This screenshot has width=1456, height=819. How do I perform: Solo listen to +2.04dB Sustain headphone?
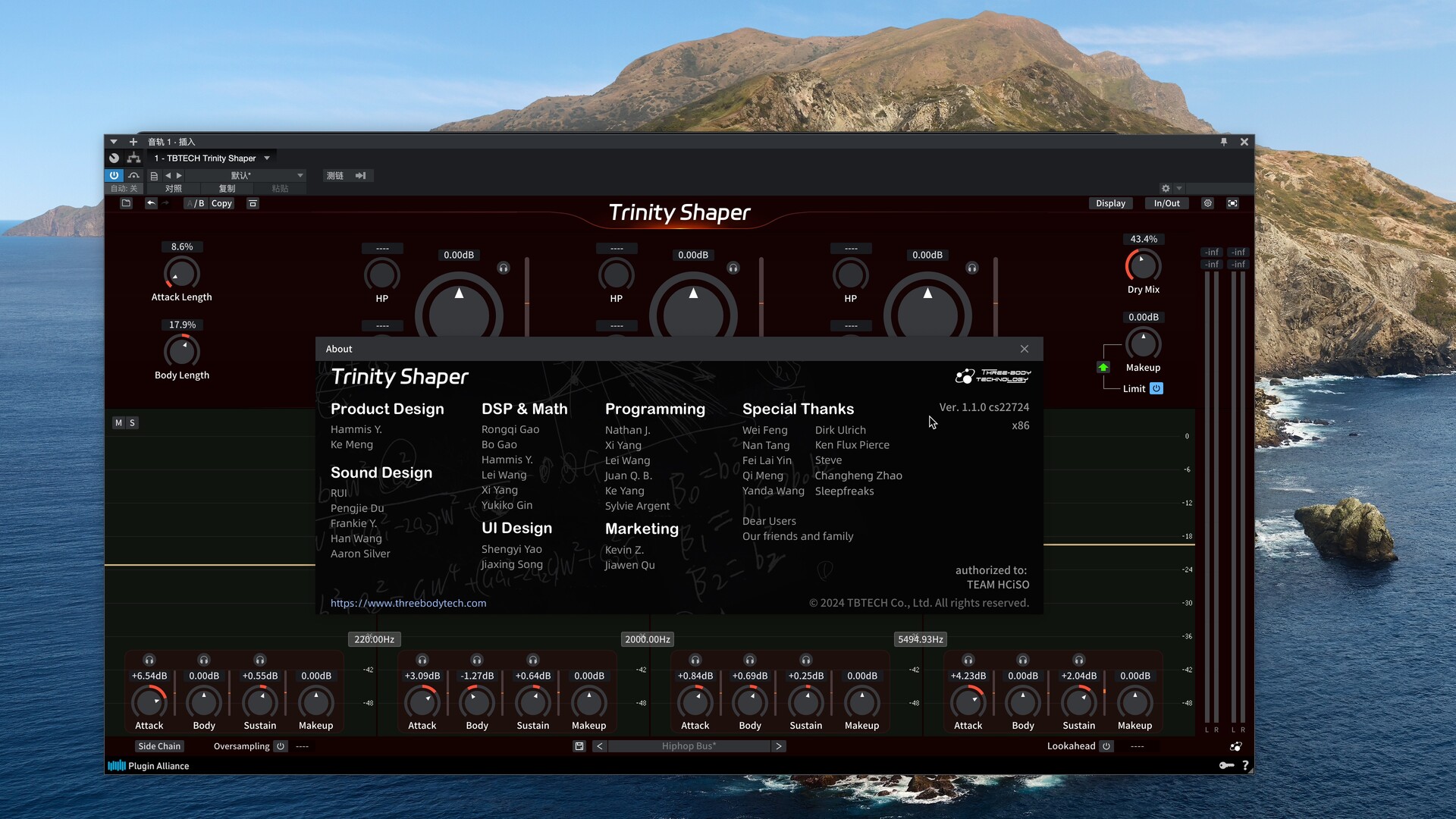(1079, 660)
